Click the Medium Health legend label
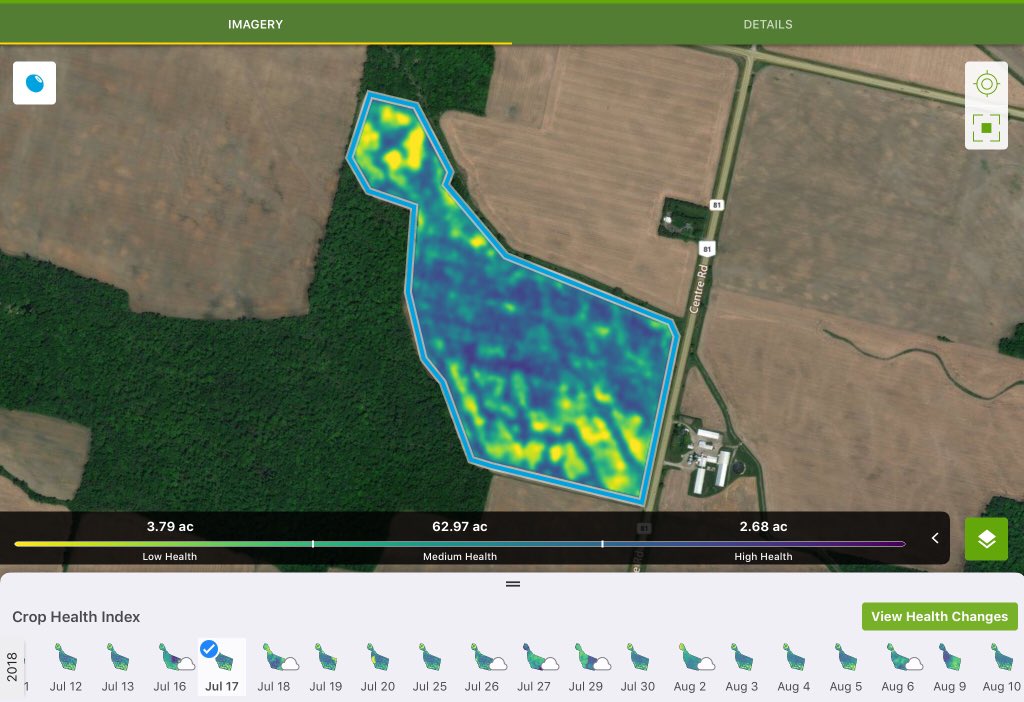 pos(460,556)
